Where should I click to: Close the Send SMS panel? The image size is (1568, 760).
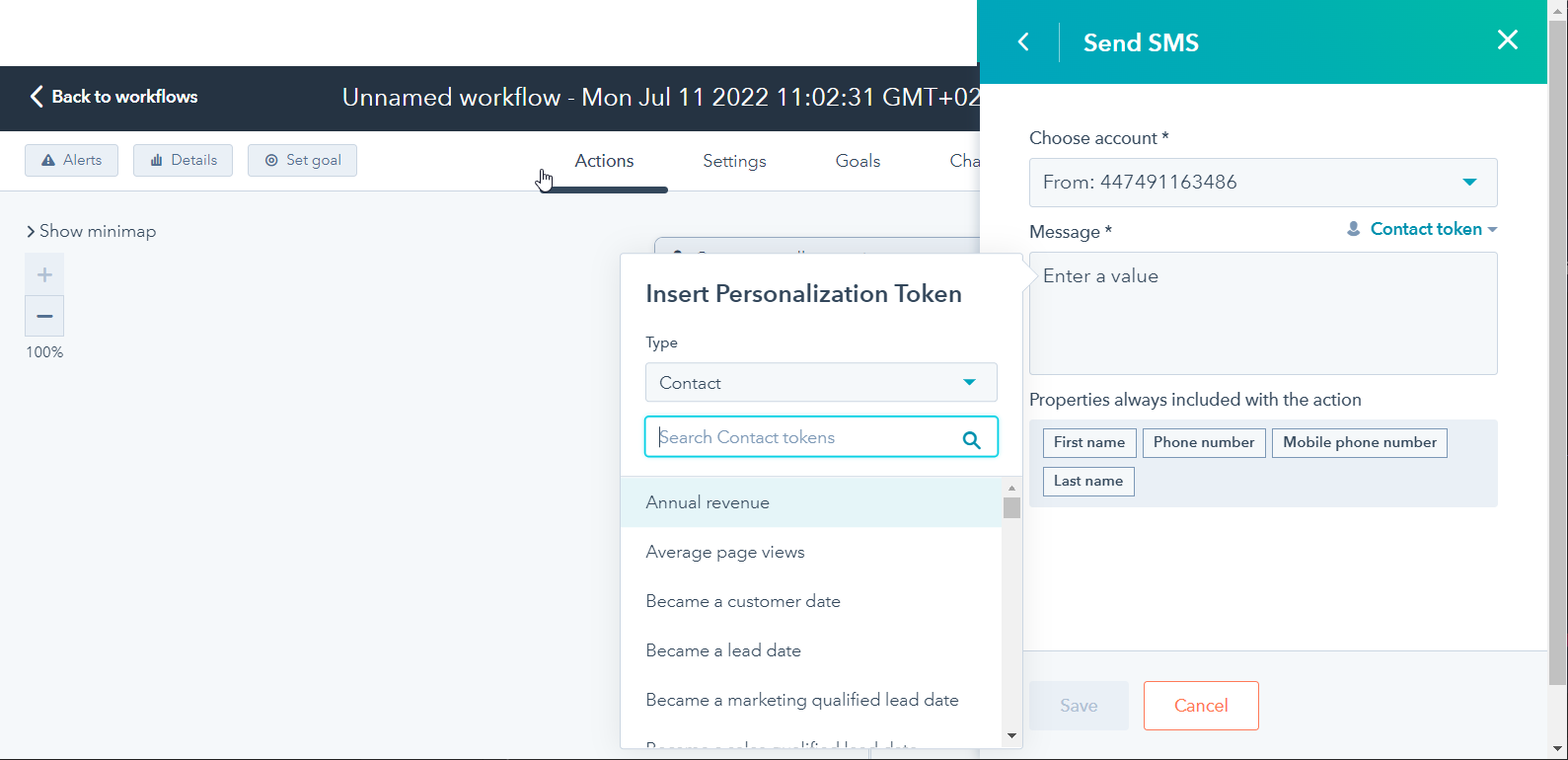pyautogui.click(x=1507, y=40)
